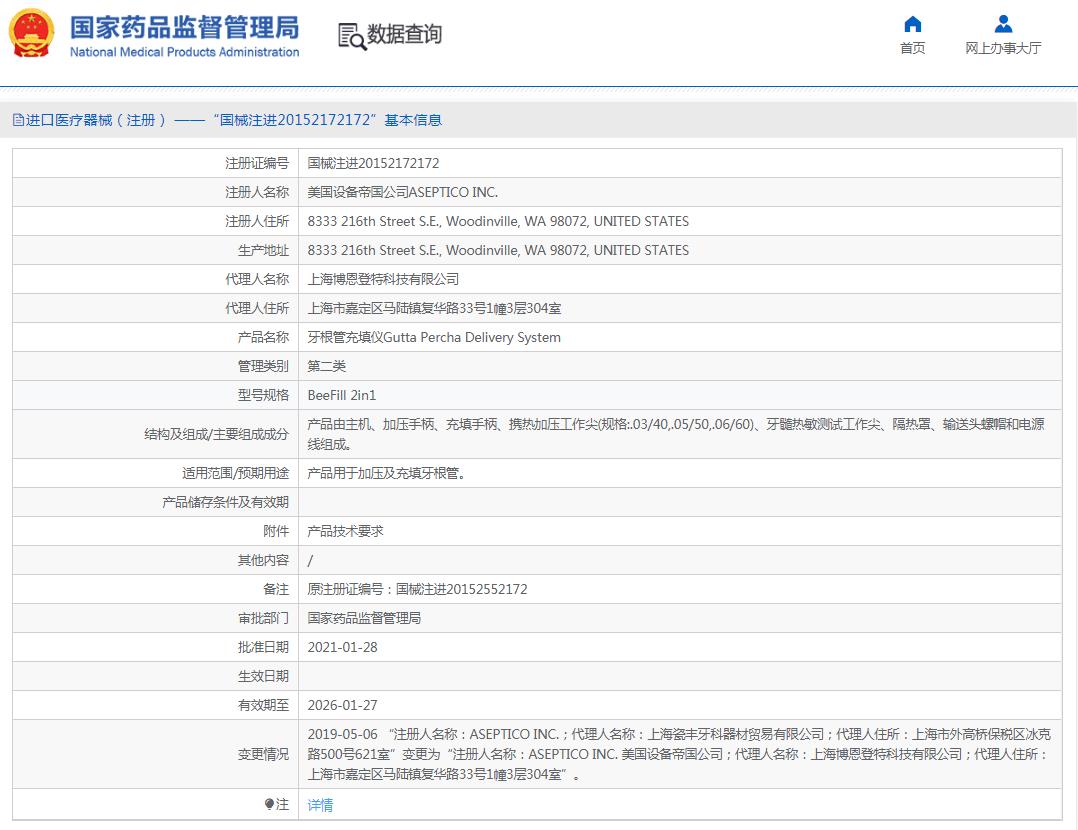
Task: Click page heading 进口医疗器械（注册）基本信息
Action: 234,120
